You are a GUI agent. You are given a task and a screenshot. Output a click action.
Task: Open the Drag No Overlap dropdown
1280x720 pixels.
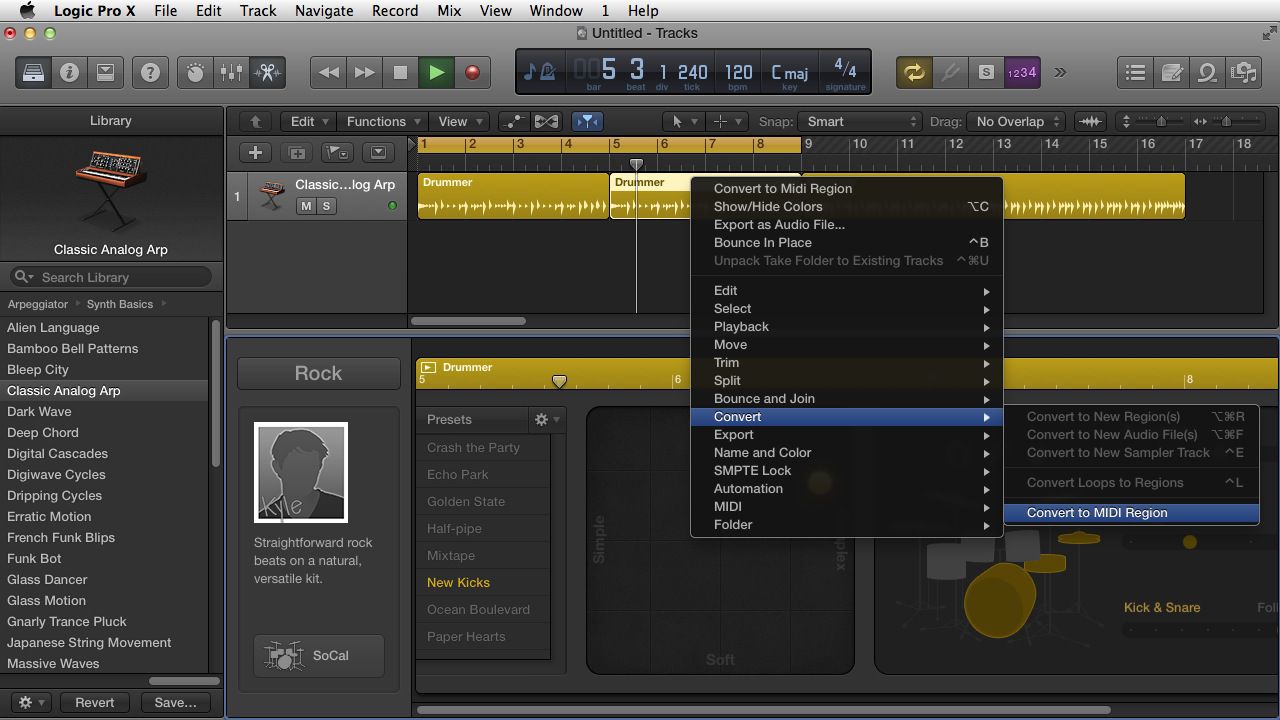pyautogui.click(x=1017, y=121)
